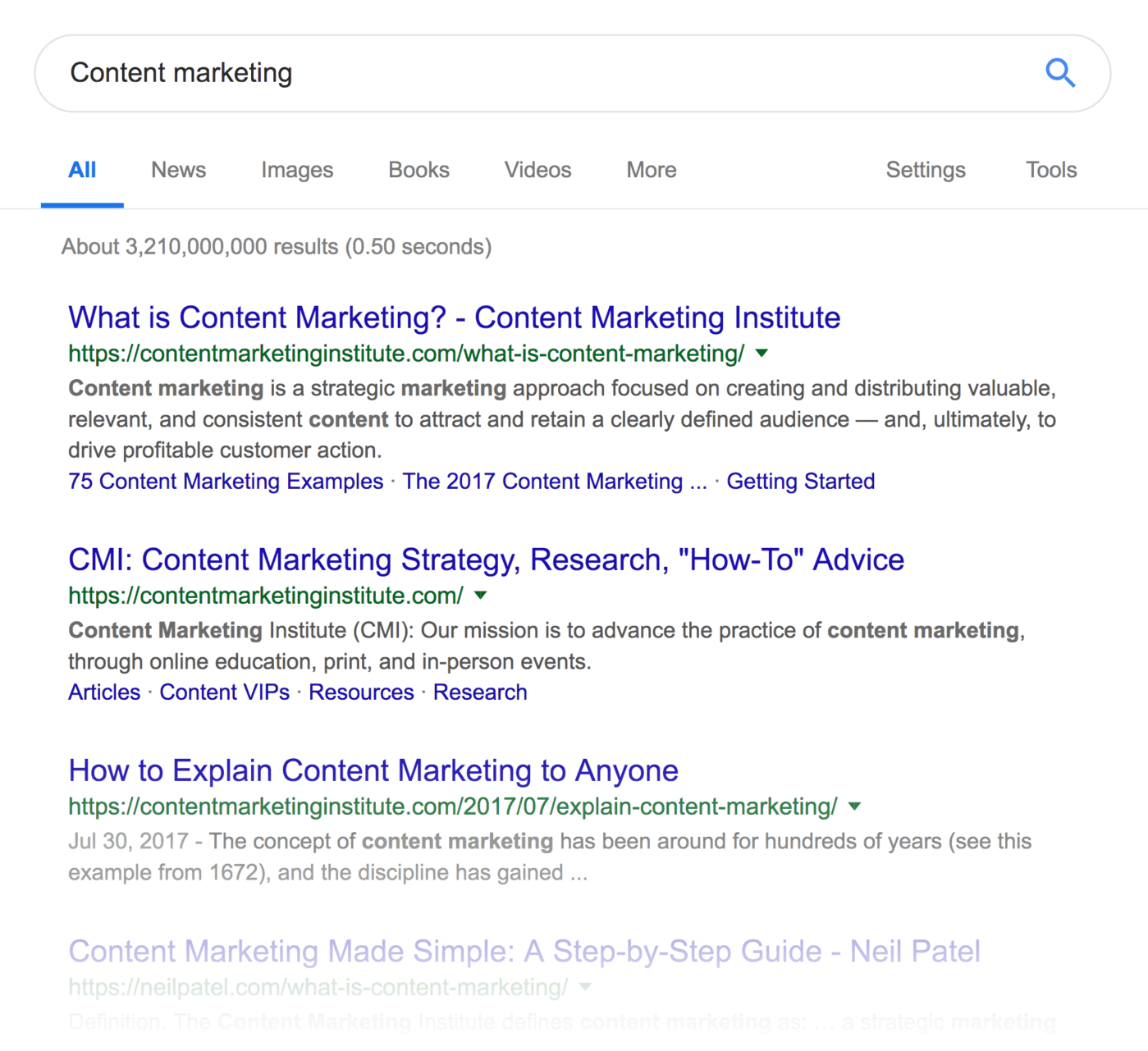Viewport: 1148px width, 1051px height.
Task: Expand arrow beside explain-content-marketing URL
Action: pos(854,807)
